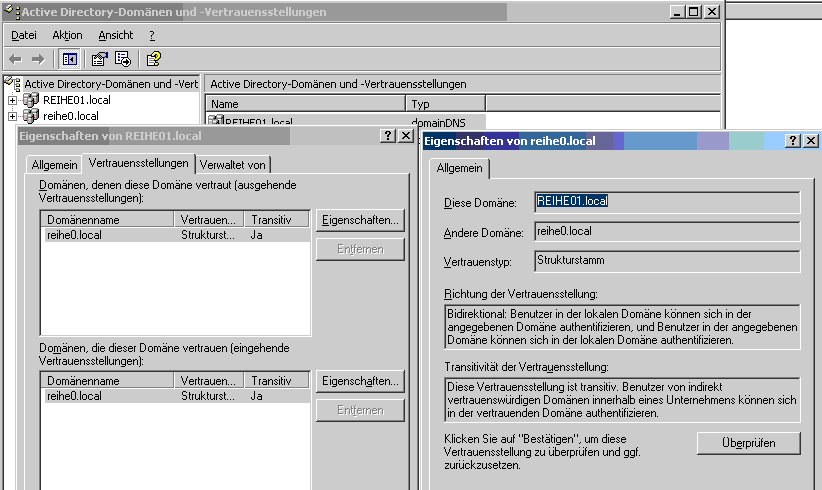Click the domainDNS type cell

pos(439,122)
